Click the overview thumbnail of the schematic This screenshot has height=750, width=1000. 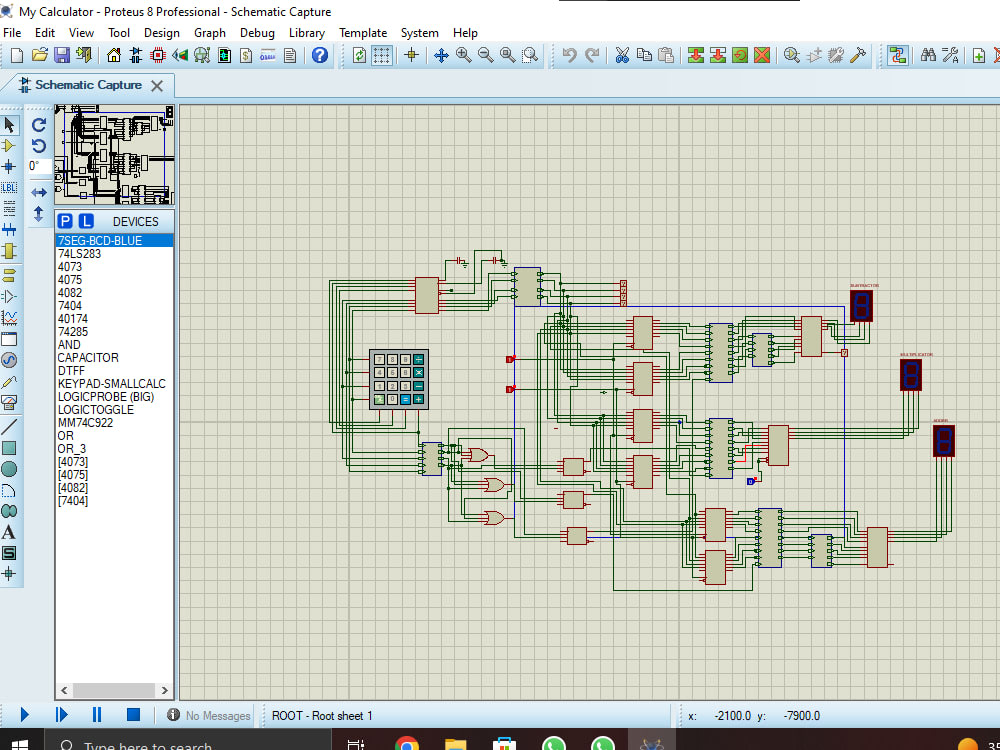click(x=114, y=155)
